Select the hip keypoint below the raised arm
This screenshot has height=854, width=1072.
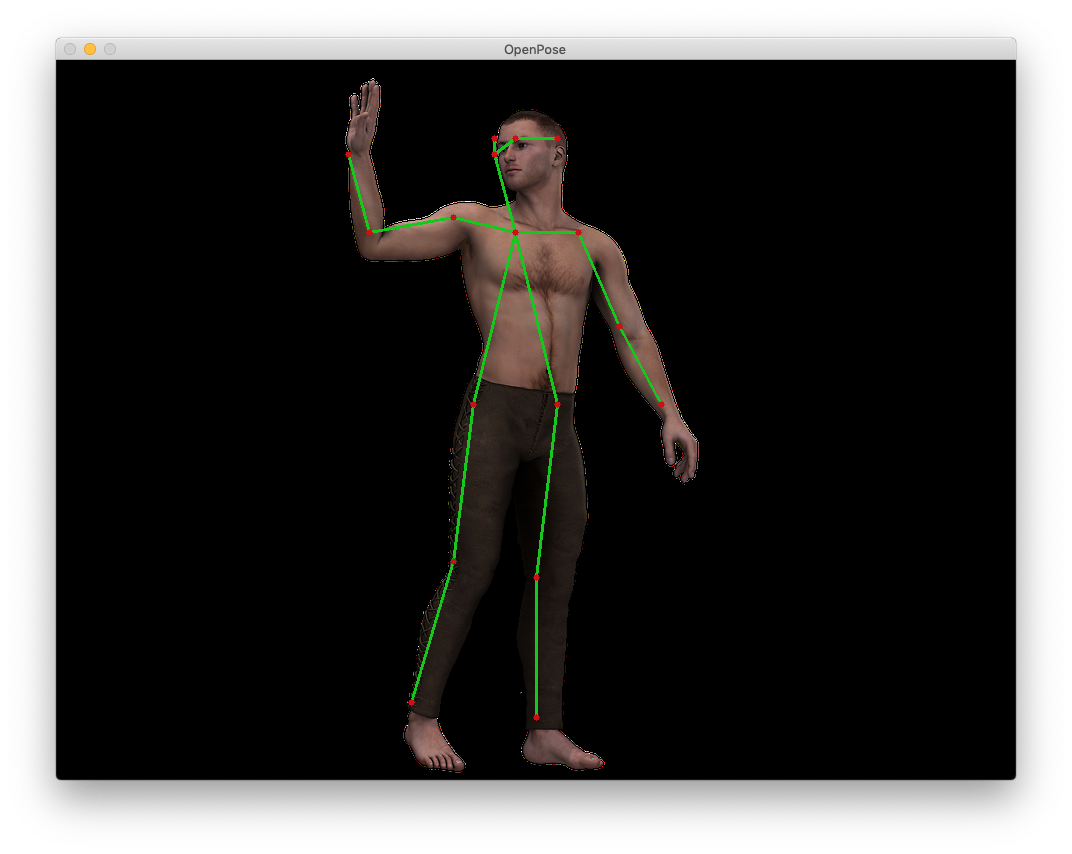[x=474, y=404]
